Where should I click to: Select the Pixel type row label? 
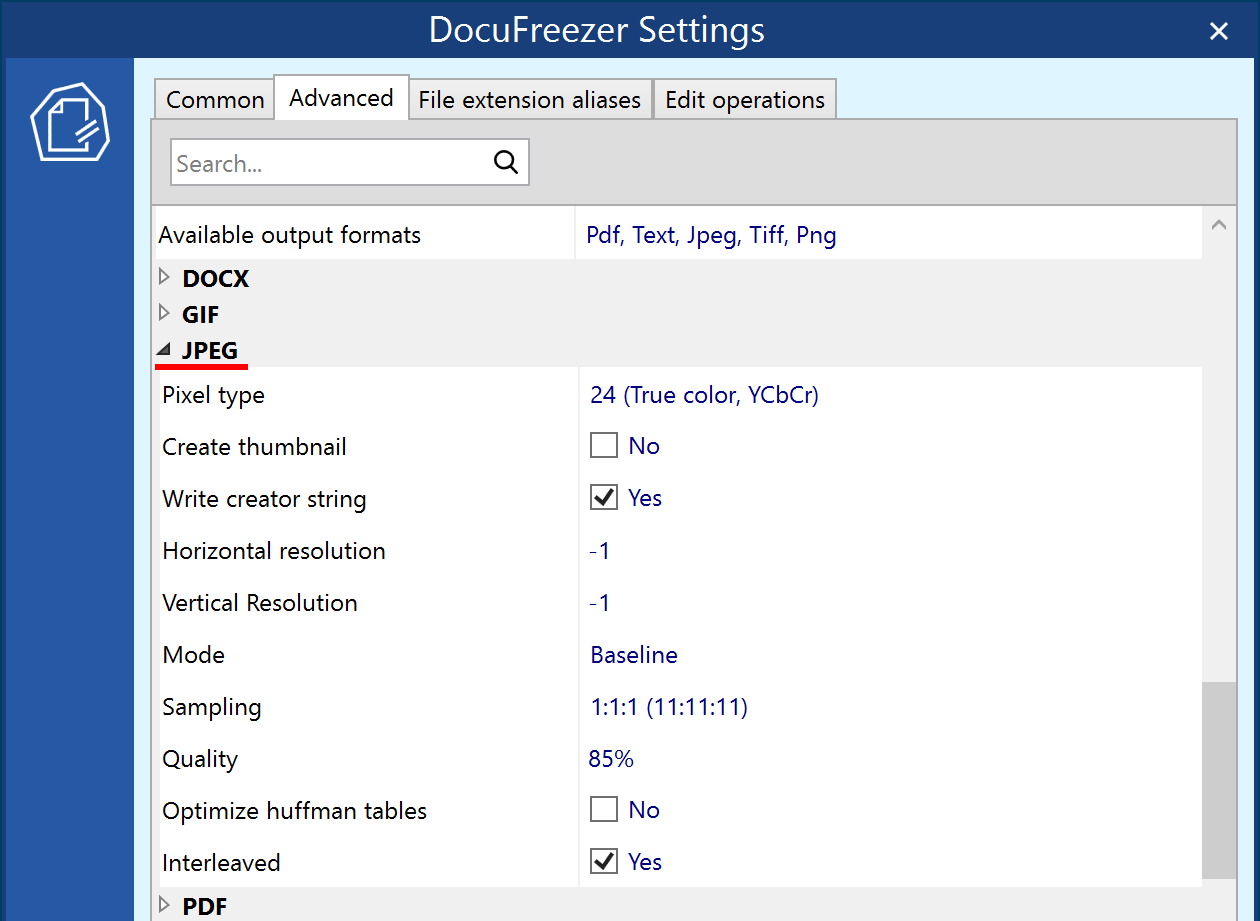tap(213, 395)
